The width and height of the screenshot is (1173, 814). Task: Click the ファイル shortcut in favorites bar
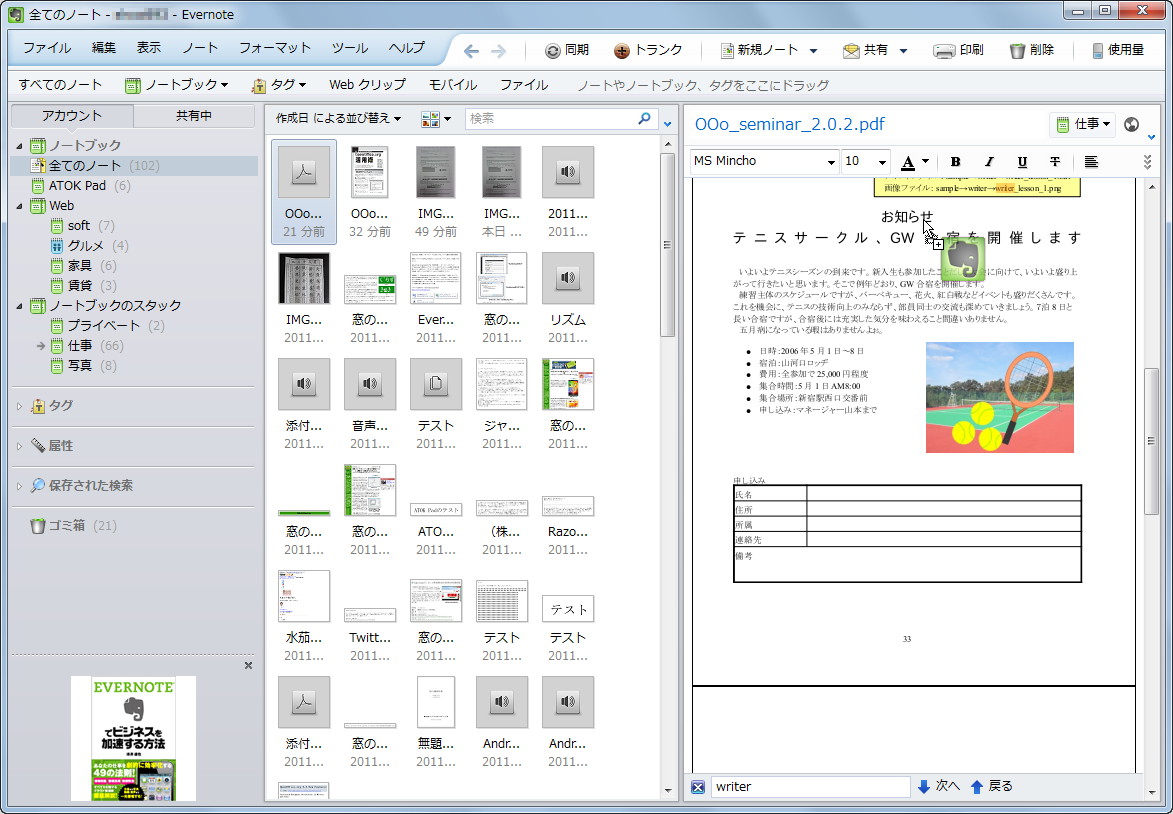tap(524, 85)
